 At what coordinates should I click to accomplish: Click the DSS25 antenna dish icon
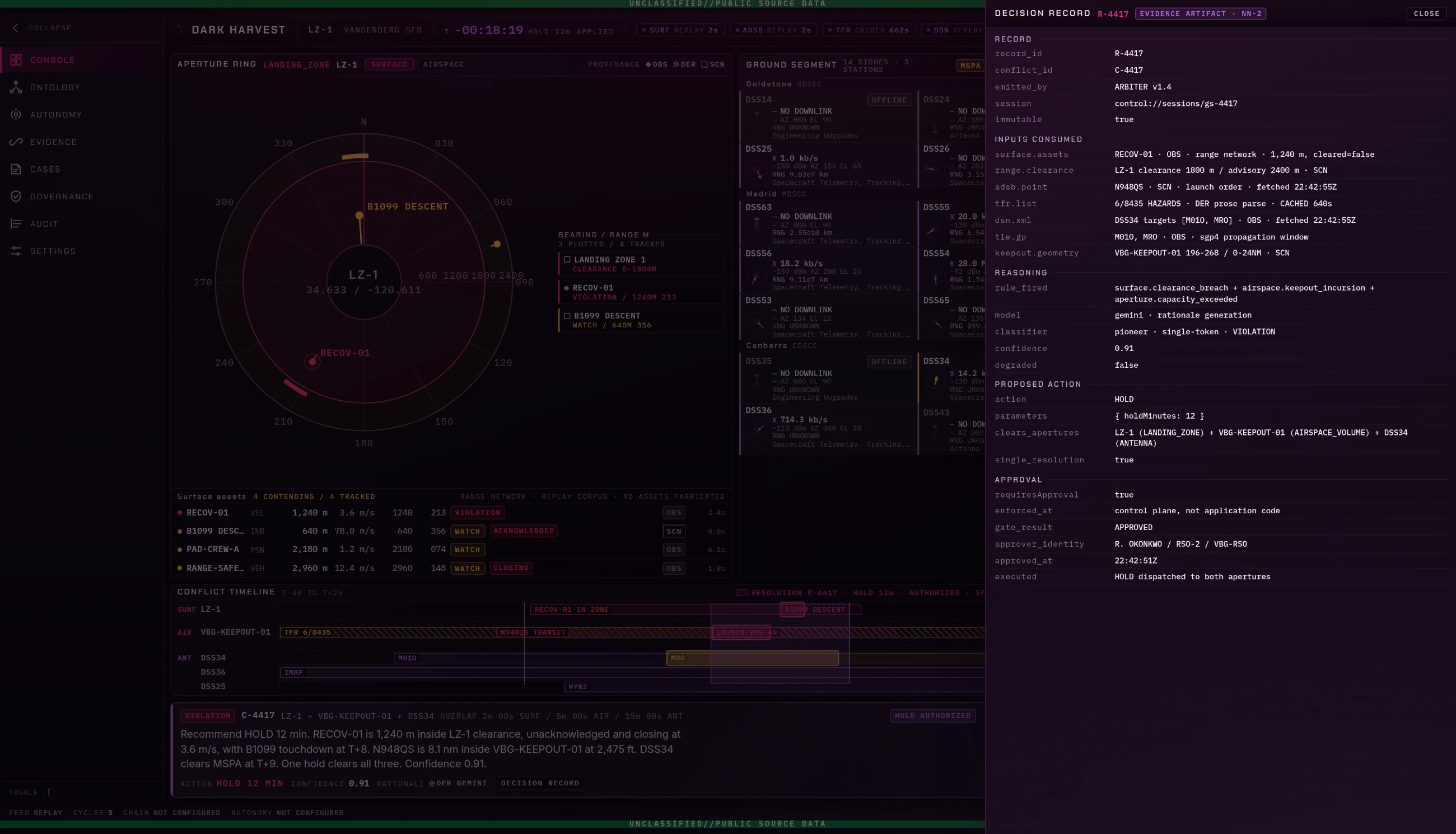pyautogui.click(x=758, y=171)
